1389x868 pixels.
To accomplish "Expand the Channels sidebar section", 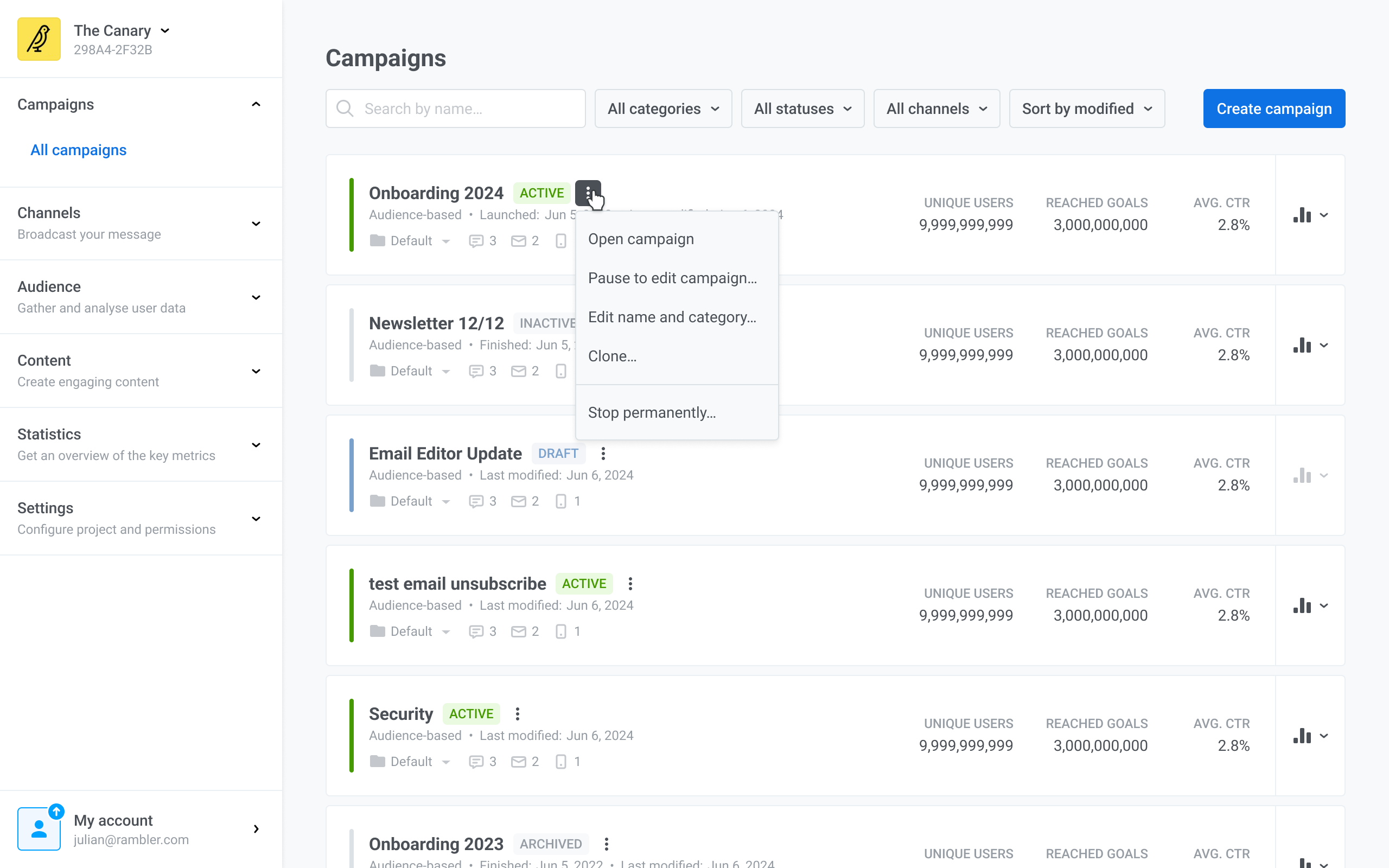I will pyautogui.click(x=256, y=224).
